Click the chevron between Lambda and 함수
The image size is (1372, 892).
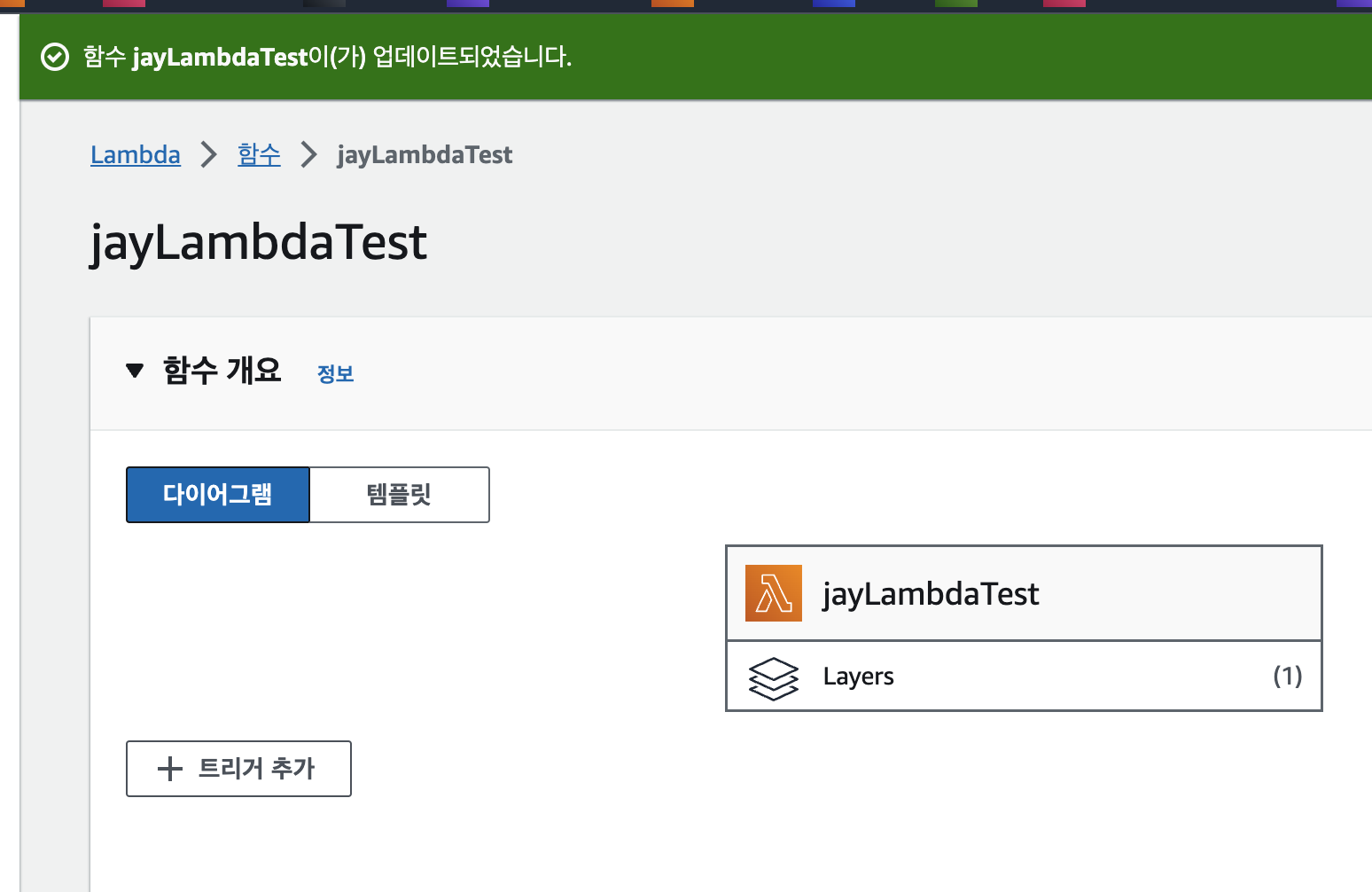[x=208, y=154]
